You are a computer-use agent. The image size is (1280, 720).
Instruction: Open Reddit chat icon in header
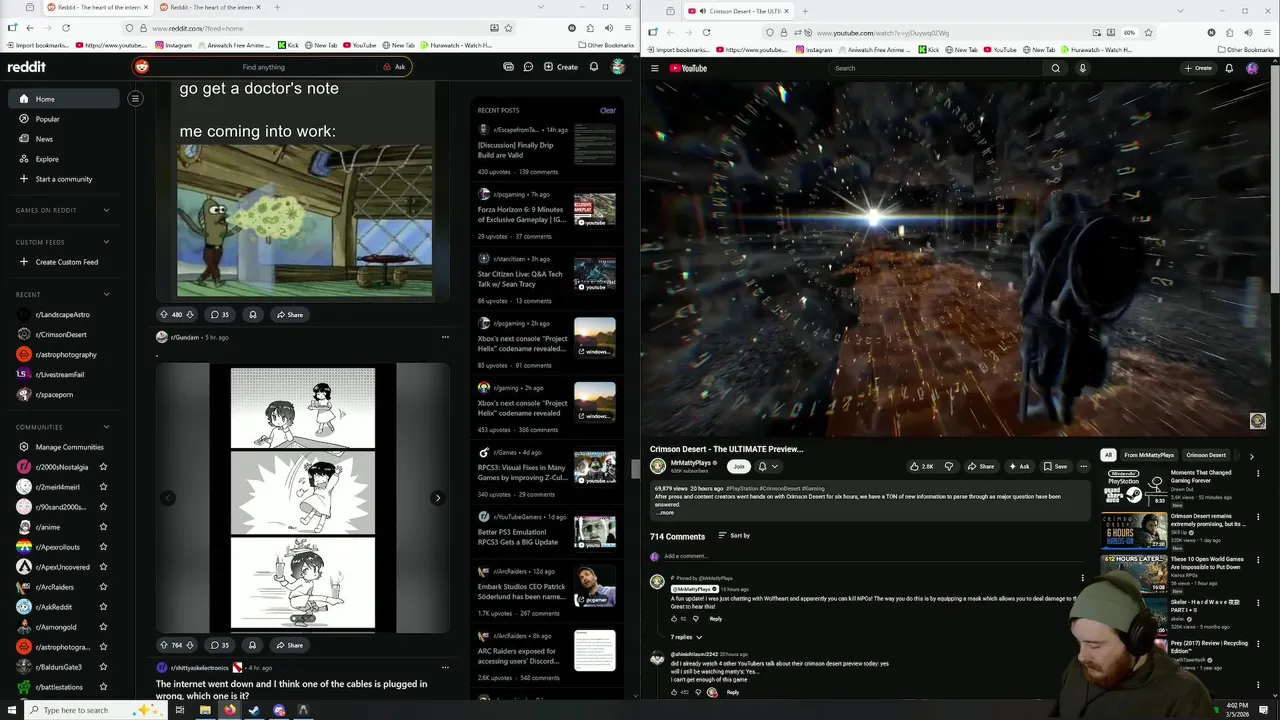528,67
